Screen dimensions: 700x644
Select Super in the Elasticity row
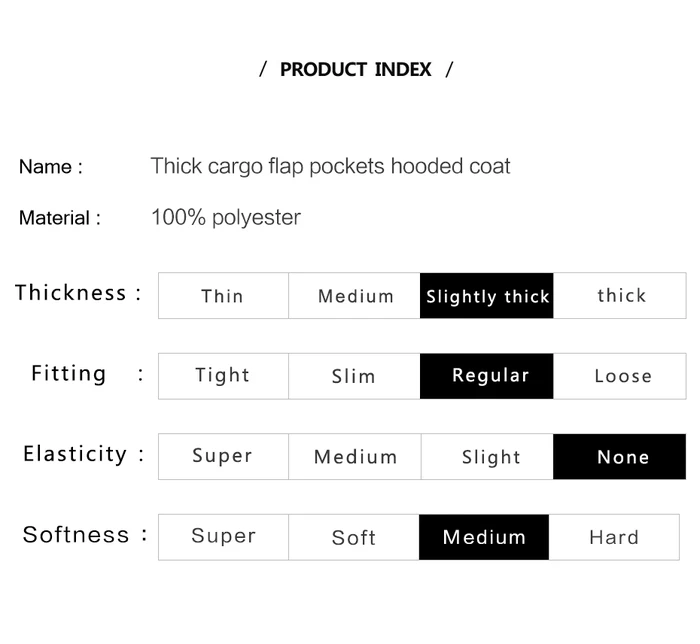pyautogui.click(x=223, y=457)
